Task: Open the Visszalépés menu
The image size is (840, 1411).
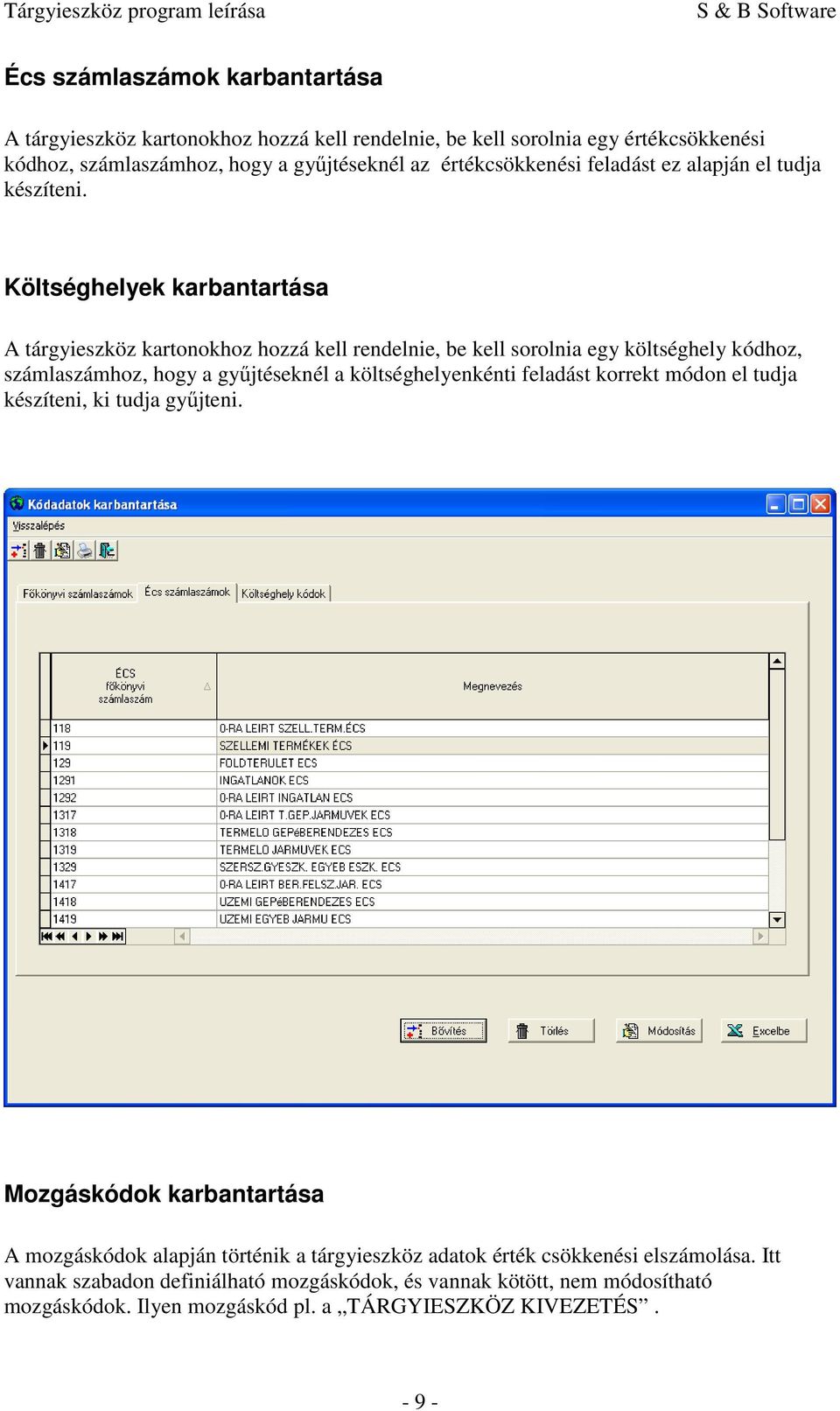Action: click(38, 526)
